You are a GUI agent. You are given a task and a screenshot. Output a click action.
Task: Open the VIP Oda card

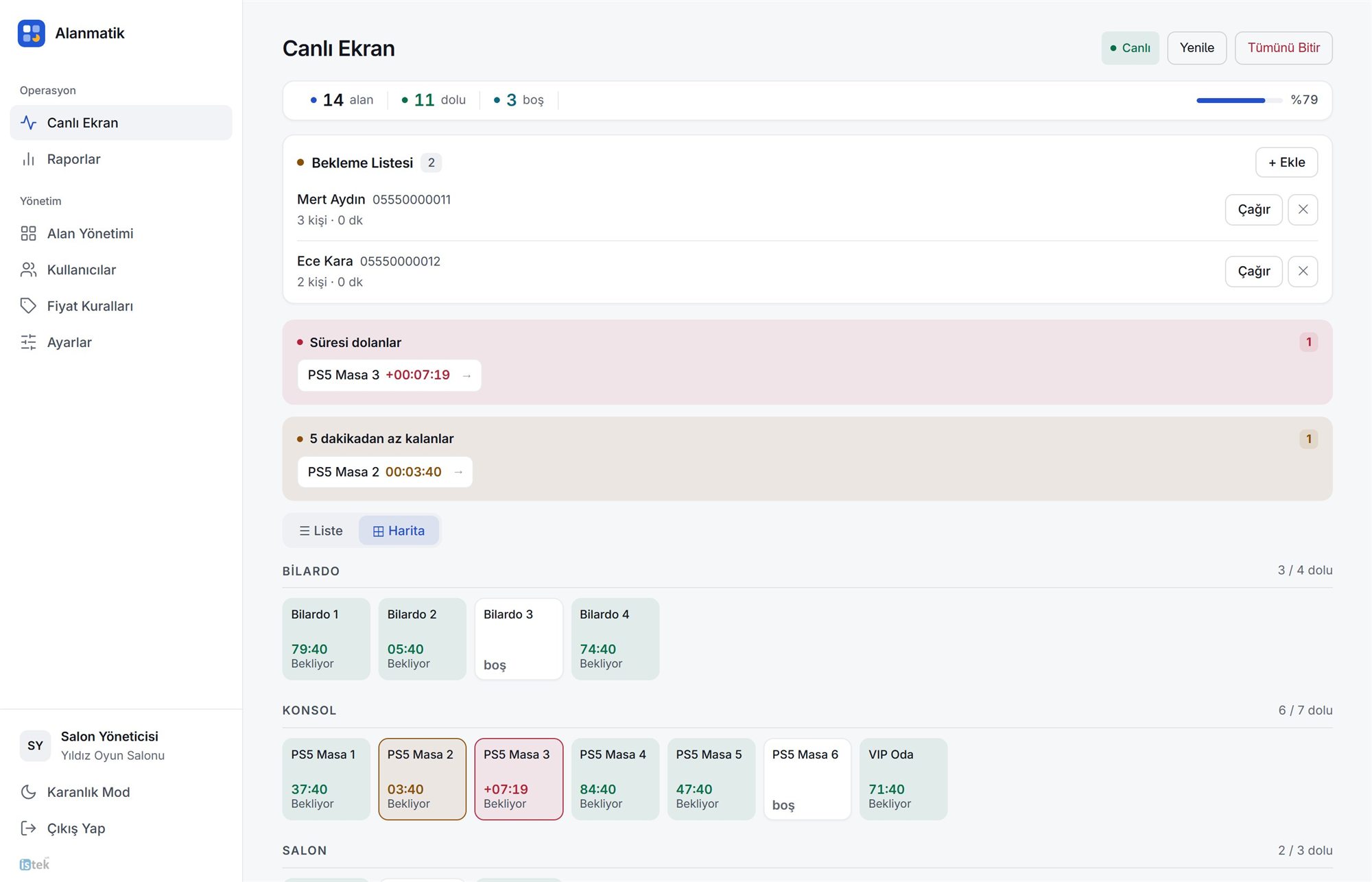[x=903, y=779]
